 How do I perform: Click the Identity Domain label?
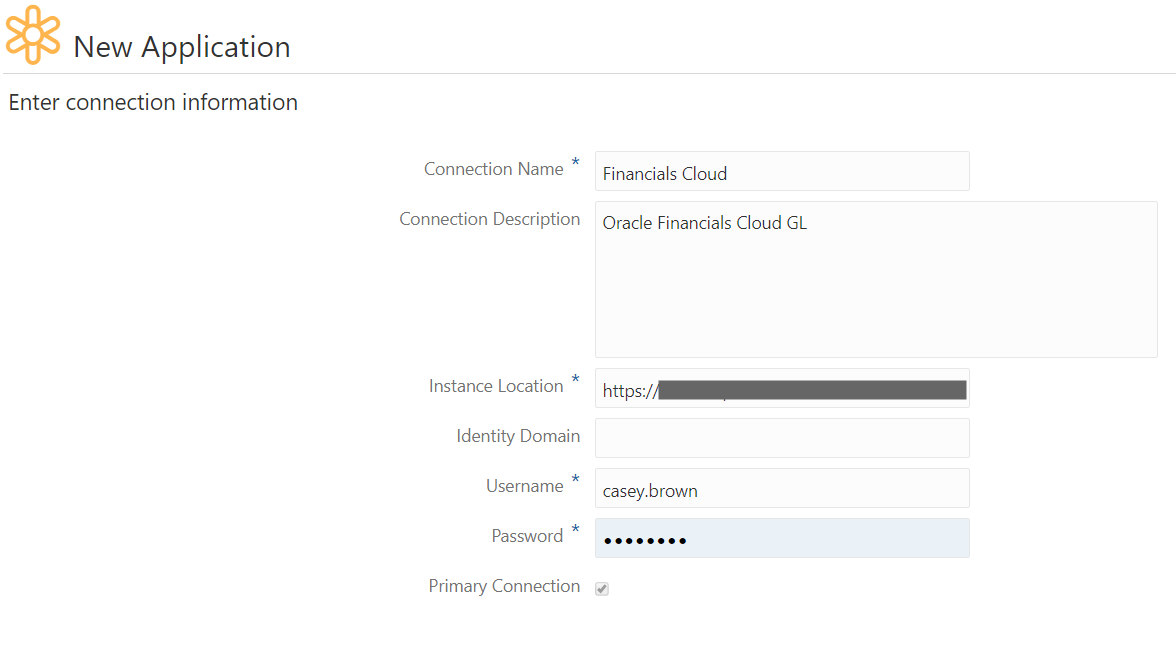click(518, 436)
